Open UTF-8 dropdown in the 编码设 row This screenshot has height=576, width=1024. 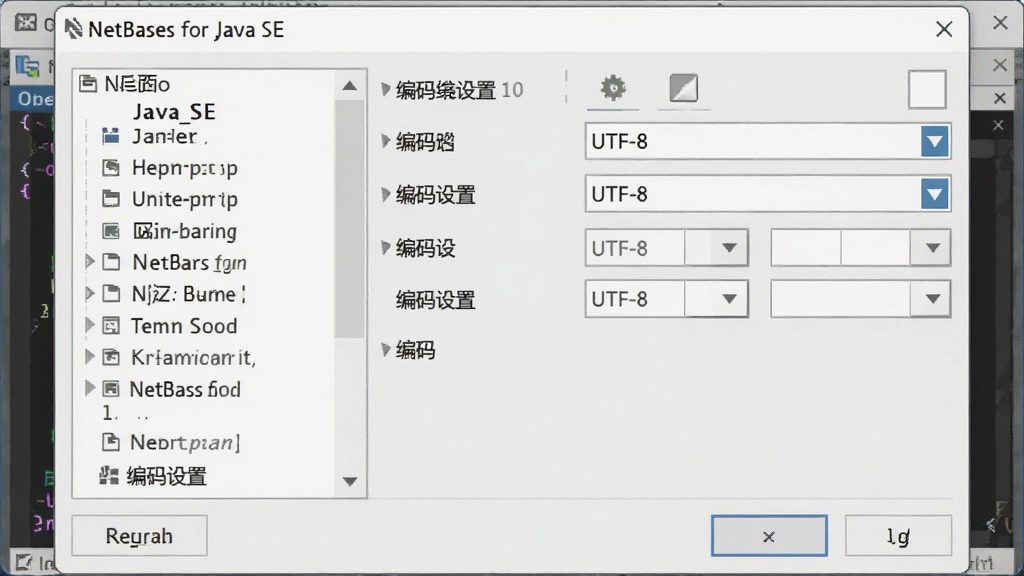coord(729,248)
